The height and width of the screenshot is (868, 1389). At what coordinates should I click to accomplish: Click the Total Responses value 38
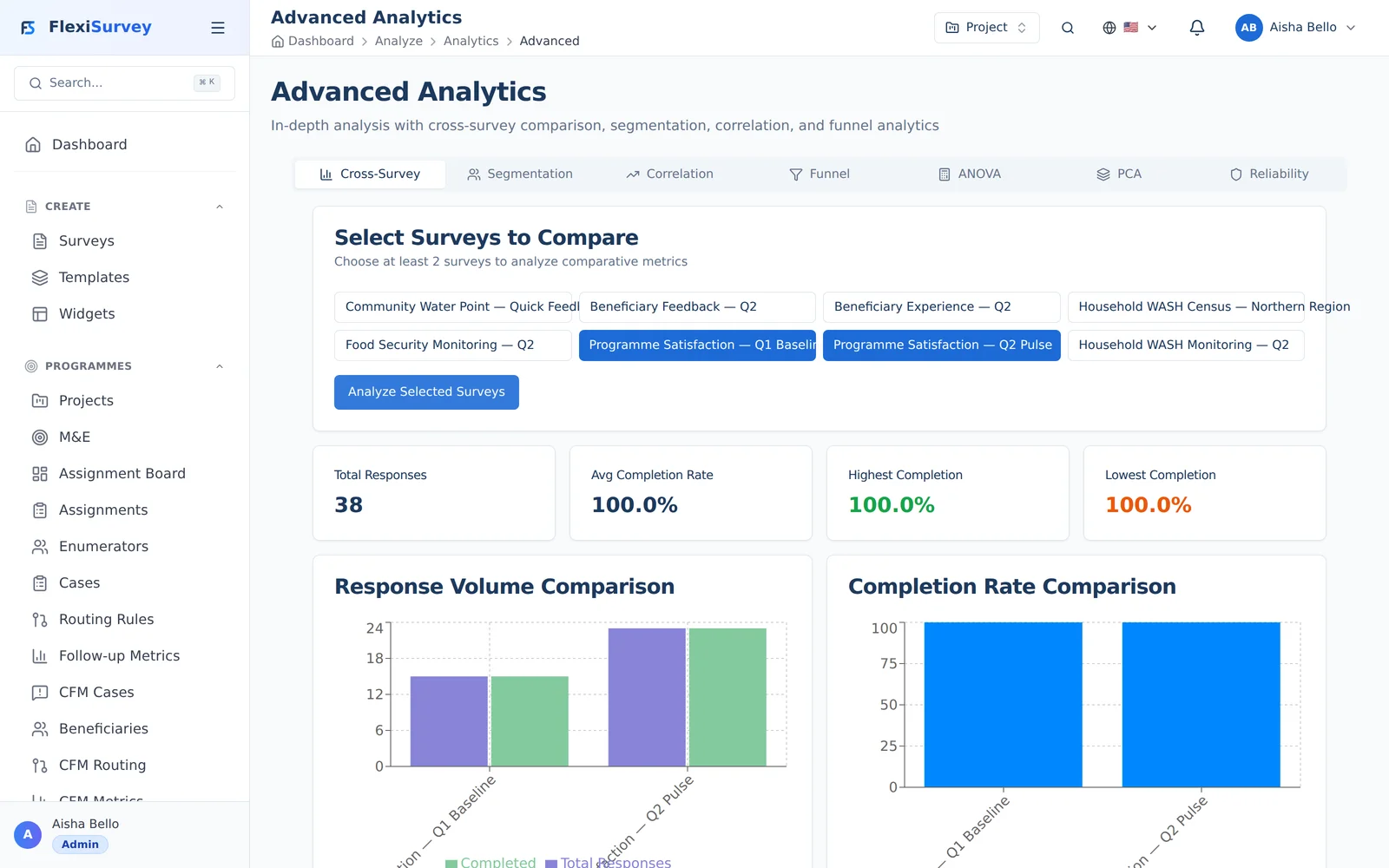349,505
